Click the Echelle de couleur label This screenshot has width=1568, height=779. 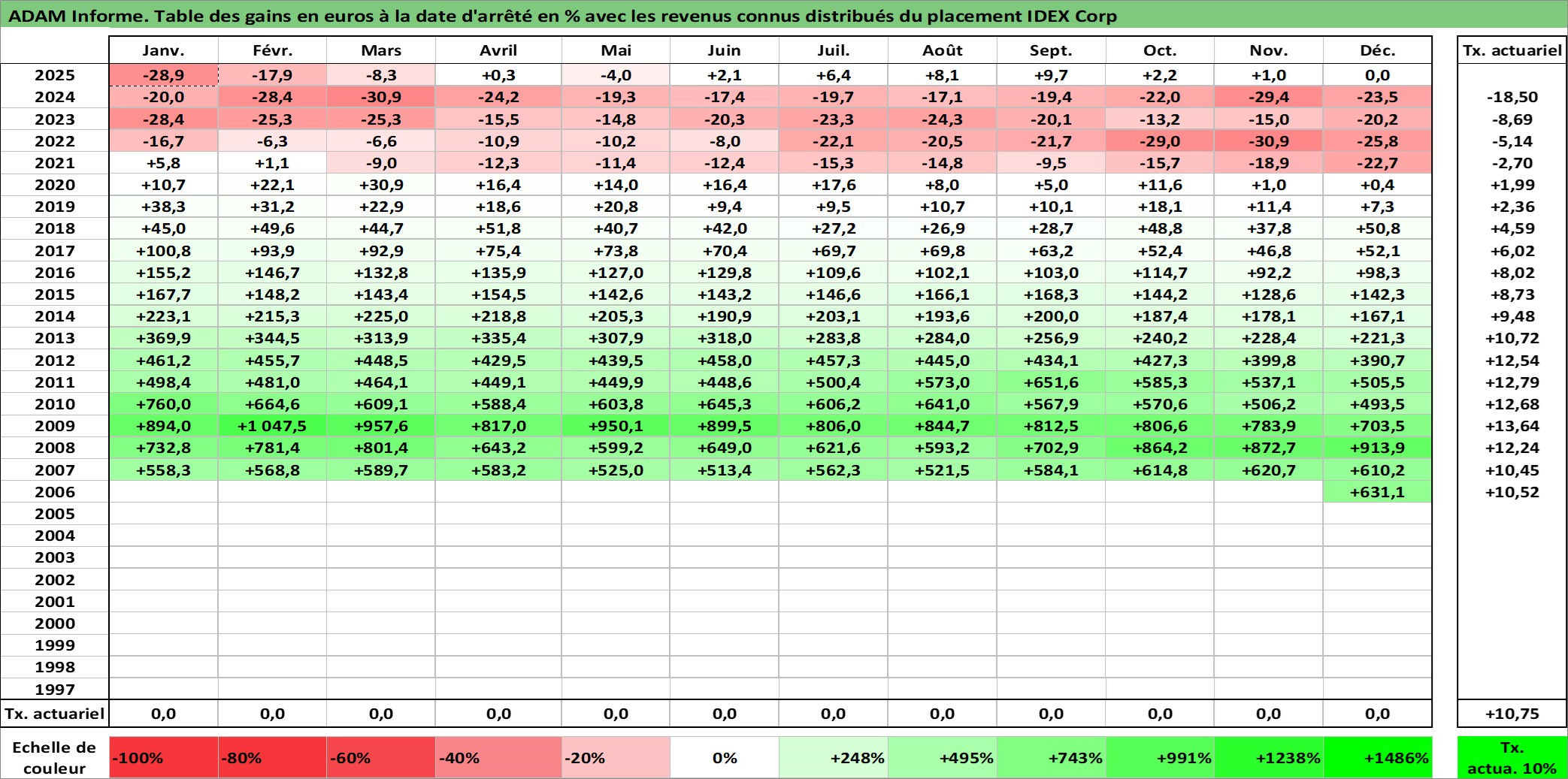point(55,757)
